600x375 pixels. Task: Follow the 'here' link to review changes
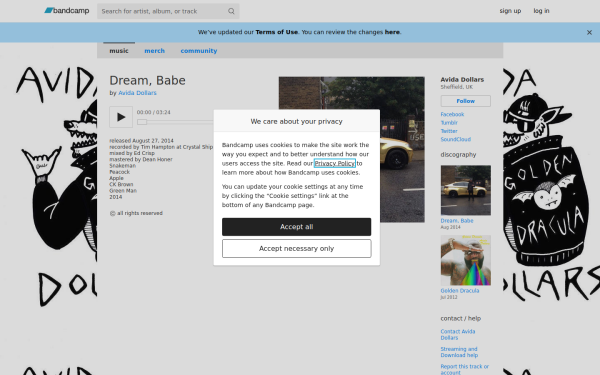pyautogui.click(x=392, y=32)
